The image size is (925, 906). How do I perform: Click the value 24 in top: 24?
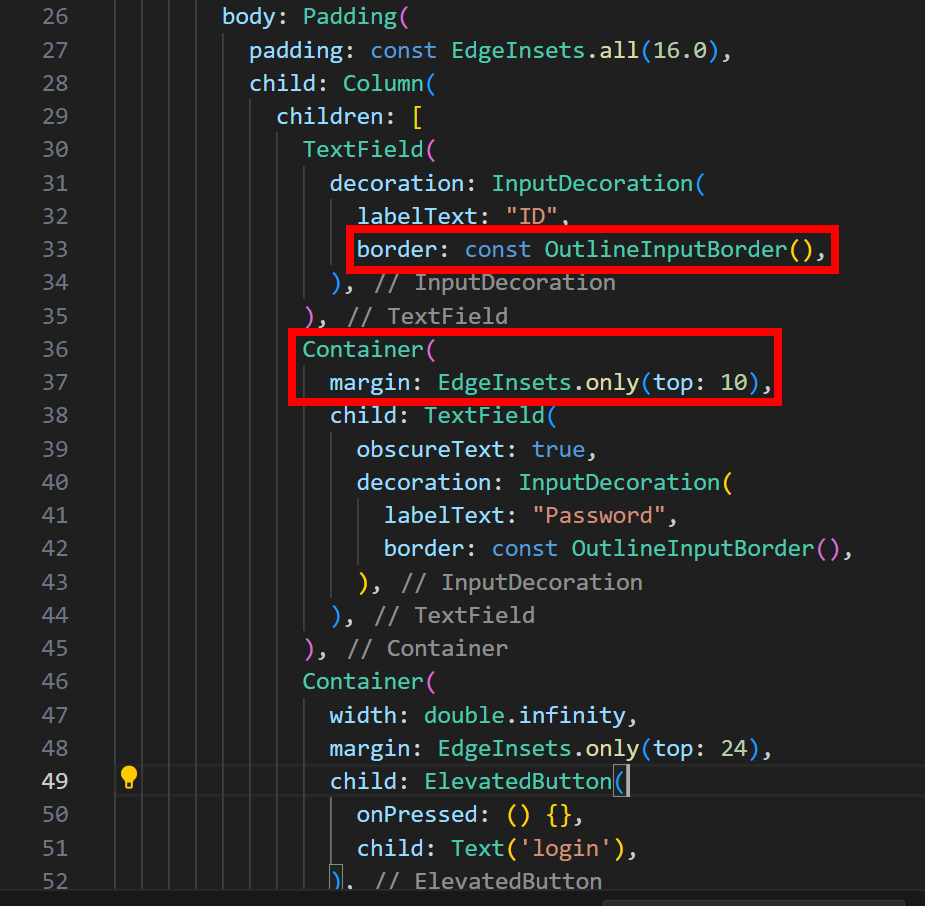point(734,748)
